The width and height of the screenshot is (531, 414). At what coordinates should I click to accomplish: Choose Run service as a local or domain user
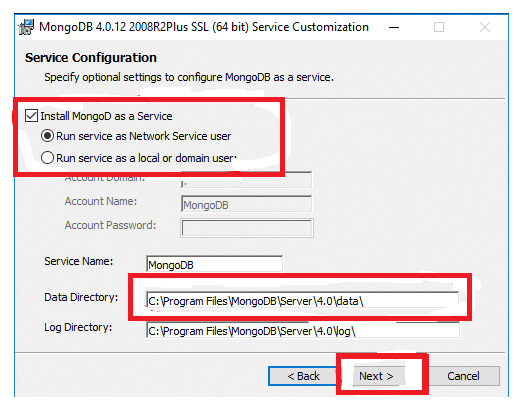(x=47, y=158)
